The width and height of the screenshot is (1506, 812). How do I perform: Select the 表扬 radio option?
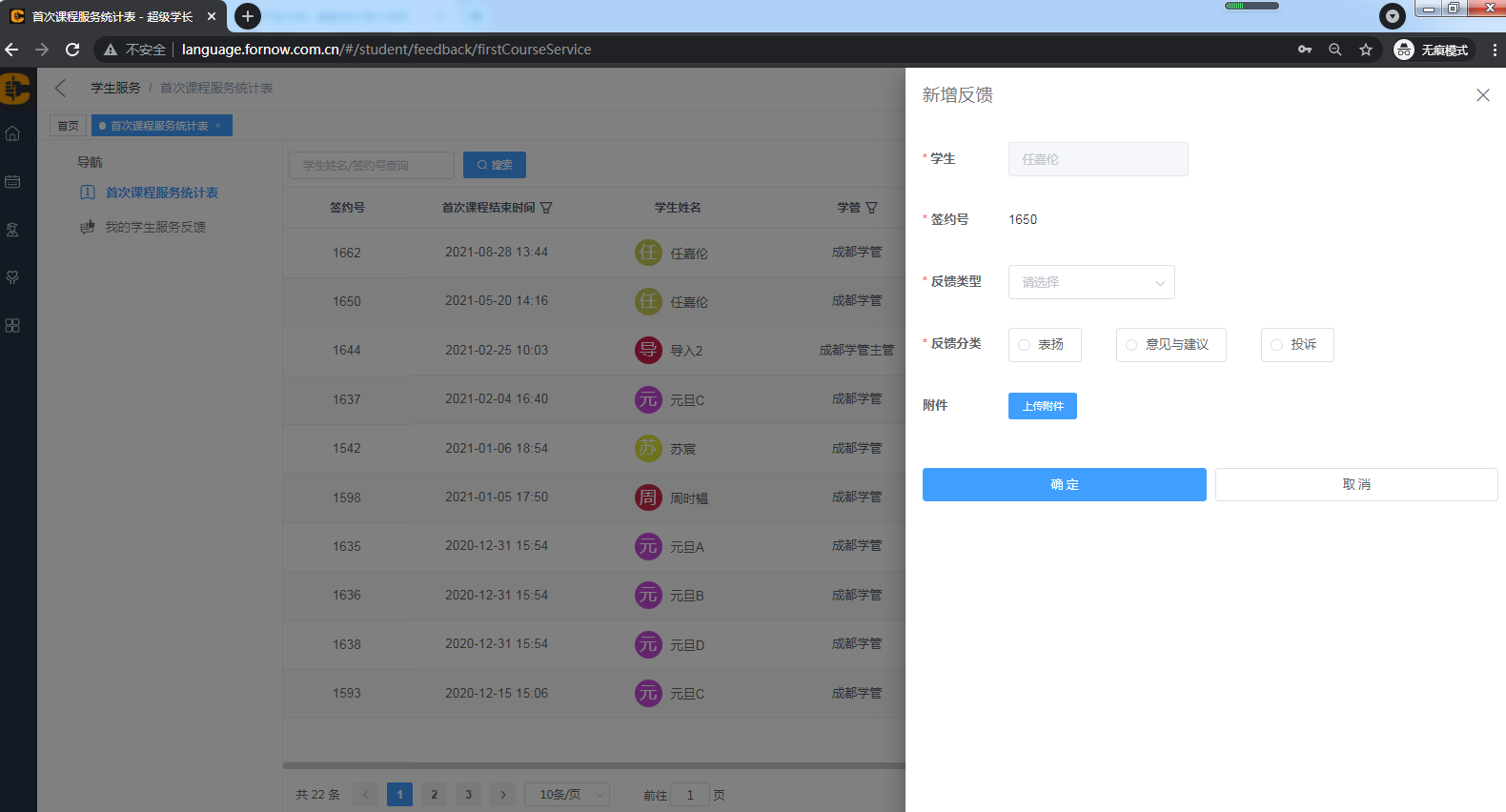(1025, 345)
